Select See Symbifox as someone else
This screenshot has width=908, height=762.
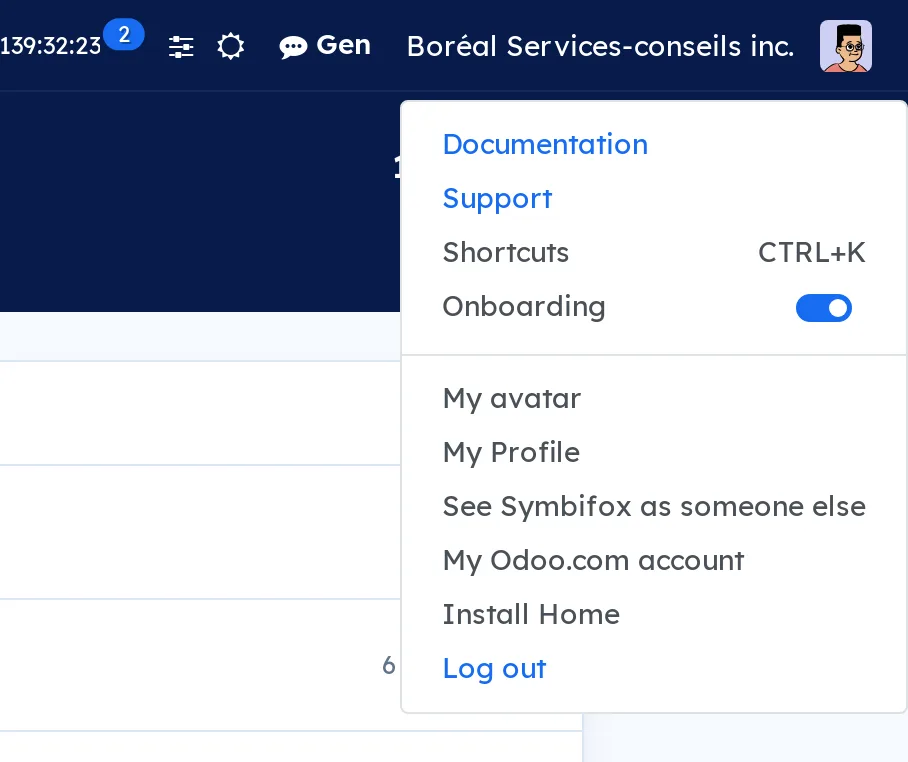click(654, 507)
